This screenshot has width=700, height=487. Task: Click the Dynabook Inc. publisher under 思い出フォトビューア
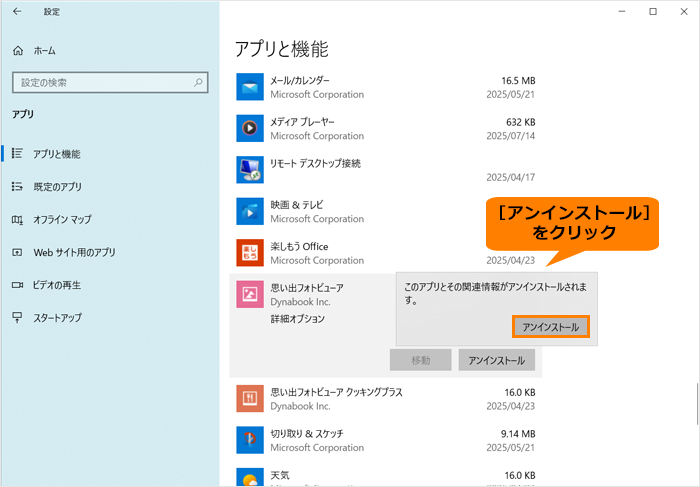tap(300, 302)
